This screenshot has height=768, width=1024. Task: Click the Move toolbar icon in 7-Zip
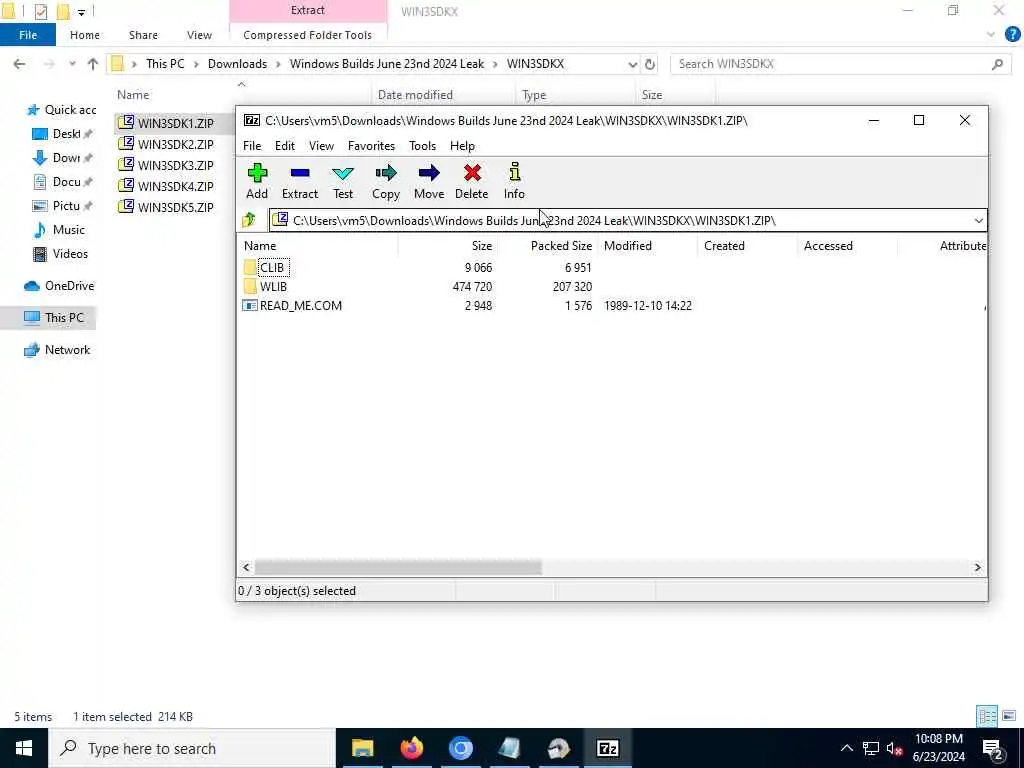(429, 181)
